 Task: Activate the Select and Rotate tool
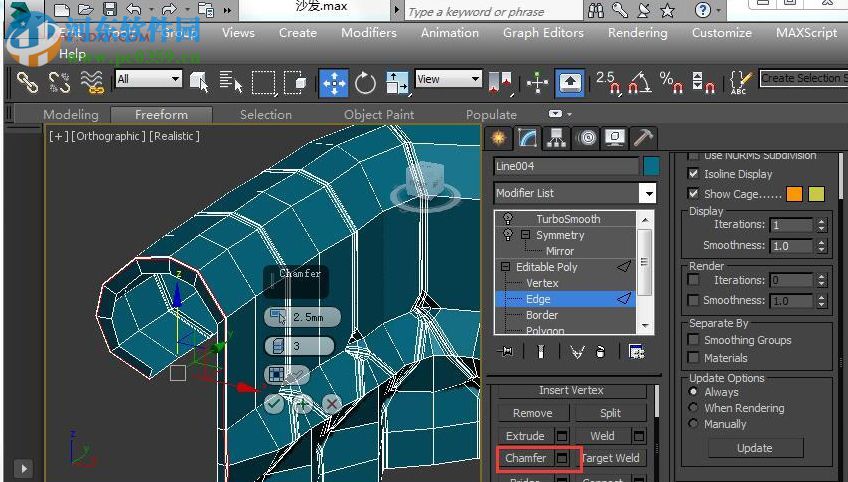coord(366,83)
